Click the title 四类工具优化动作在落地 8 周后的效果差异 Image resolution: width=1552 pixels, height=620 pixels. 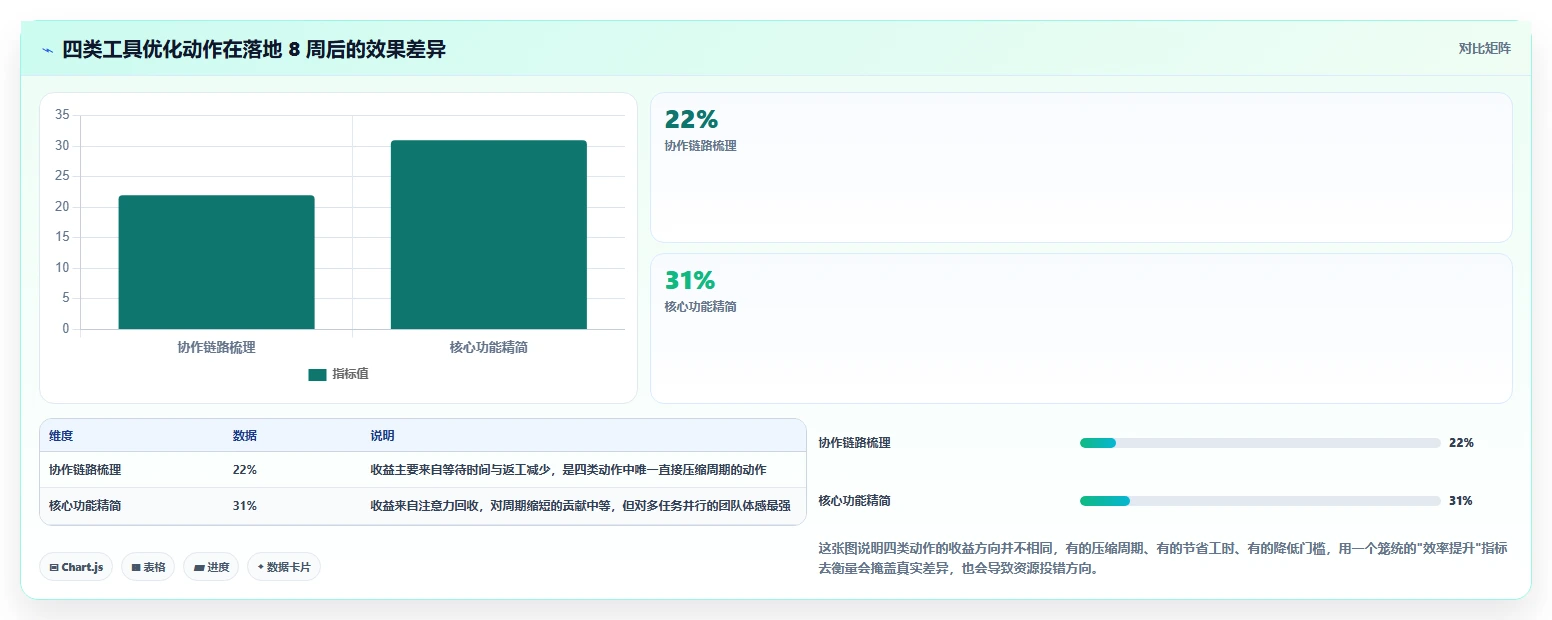(x=254, y=49)
